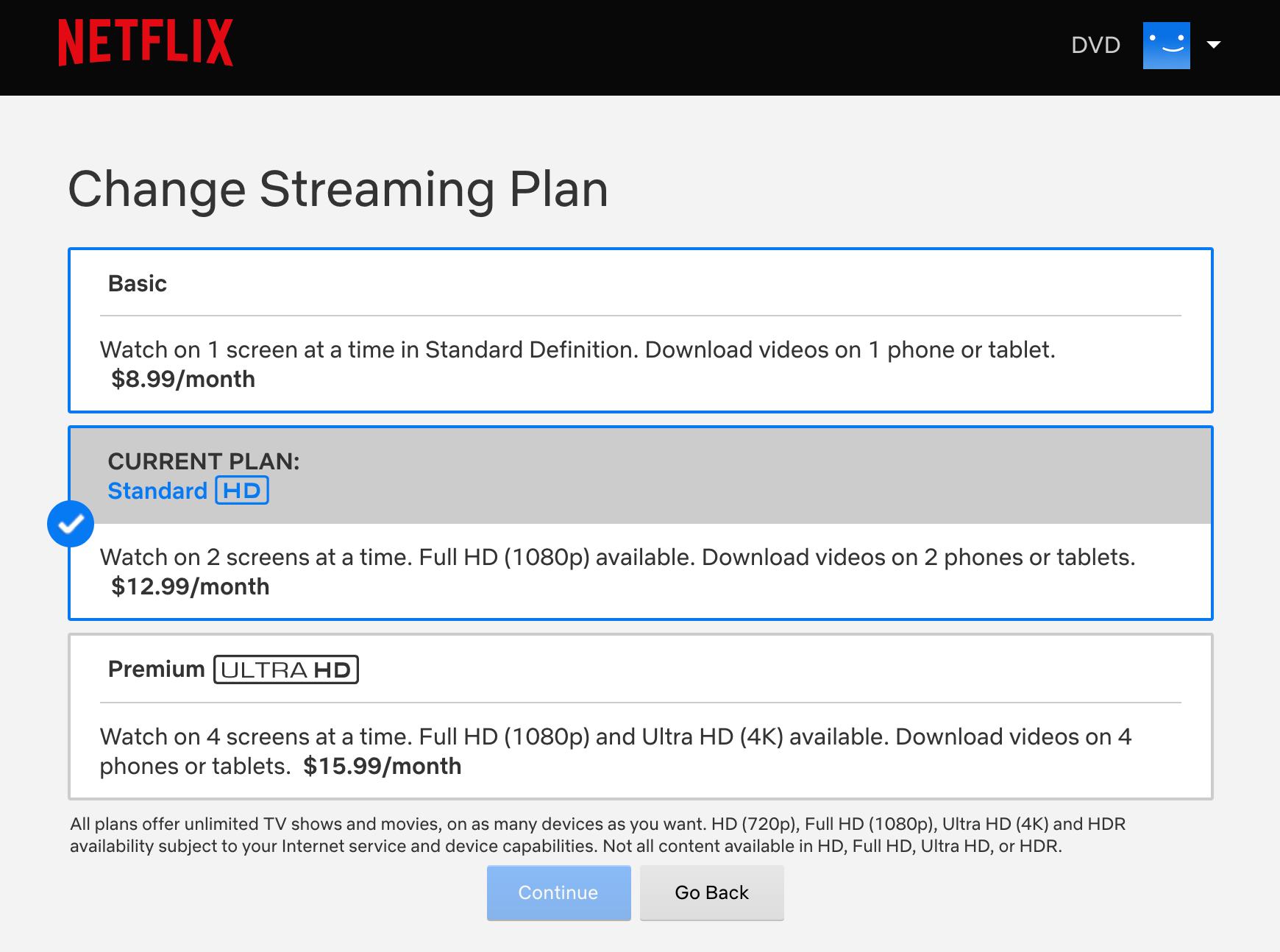The height and width of the screenshot is (952, 1280).
Task: Click the blue checkmark on Standard plan
Action: (x=71, y=524)
